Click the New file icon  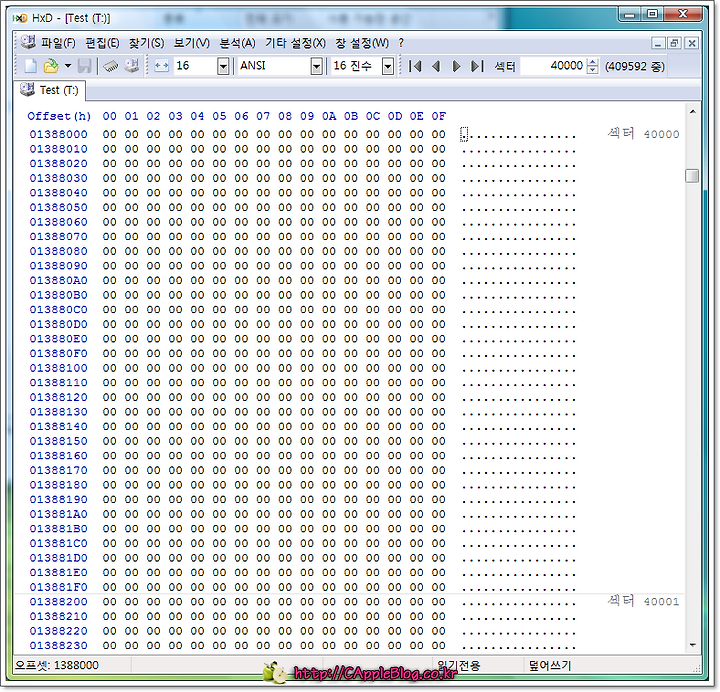click(x=30, y=66)
